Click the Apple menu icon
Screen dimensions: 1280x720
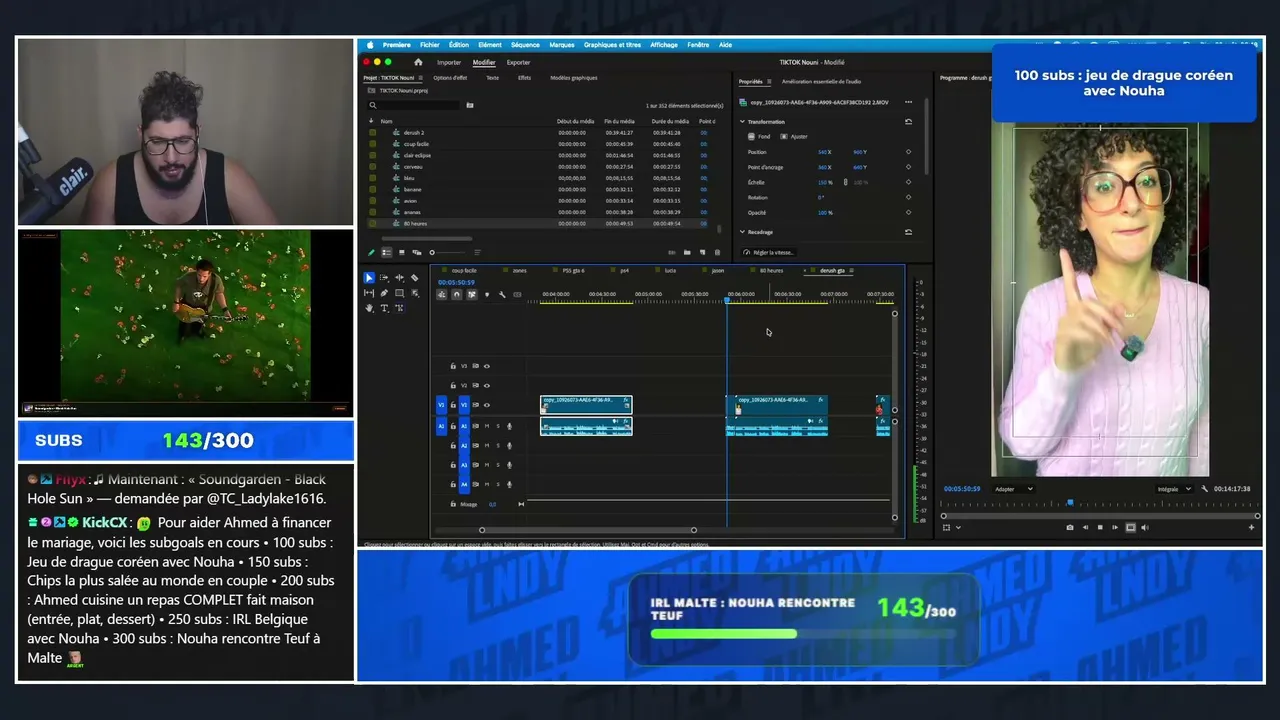[x=370, y=45]
